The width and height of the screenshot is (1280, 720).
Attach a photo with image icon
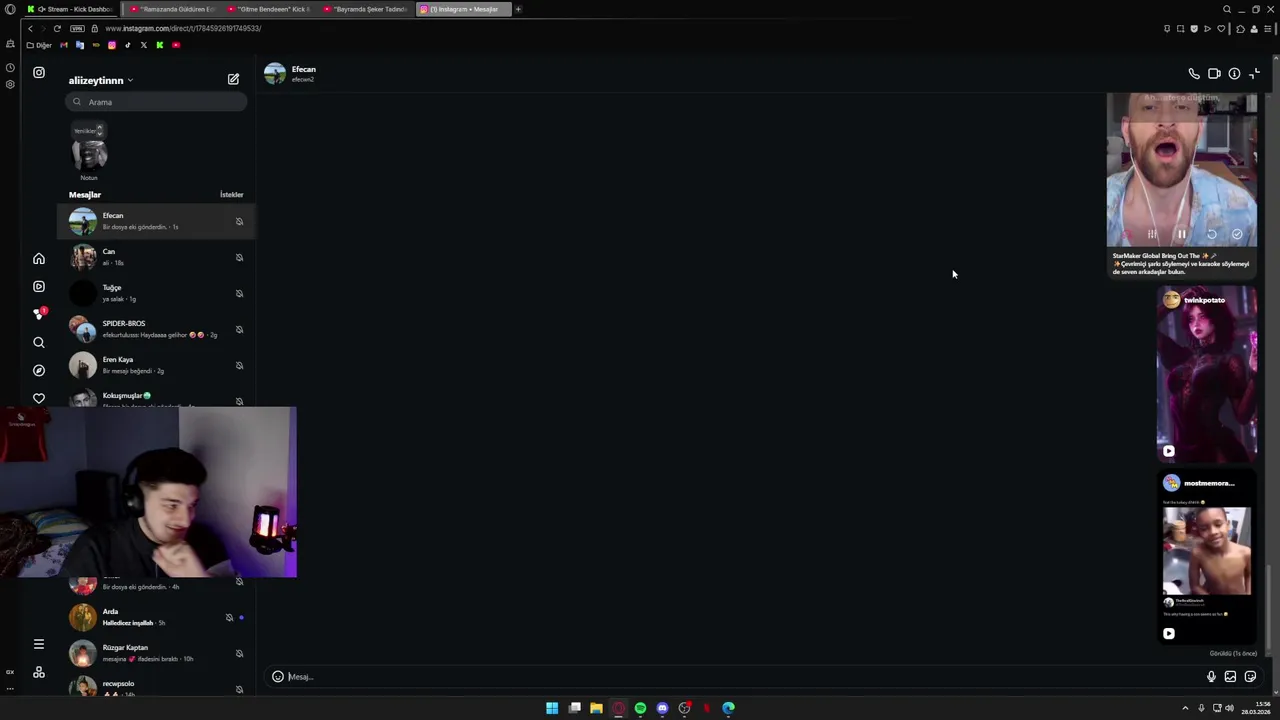(1230, 677)
